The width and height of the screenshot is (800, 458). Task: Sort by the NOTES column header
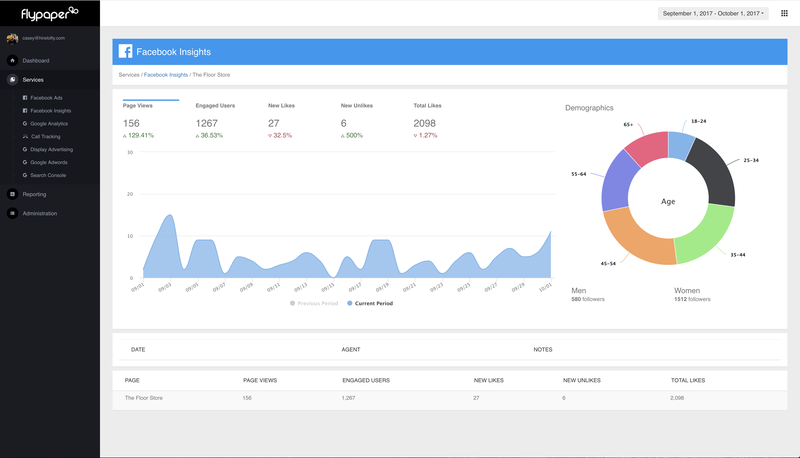click(x=543, y=349)
